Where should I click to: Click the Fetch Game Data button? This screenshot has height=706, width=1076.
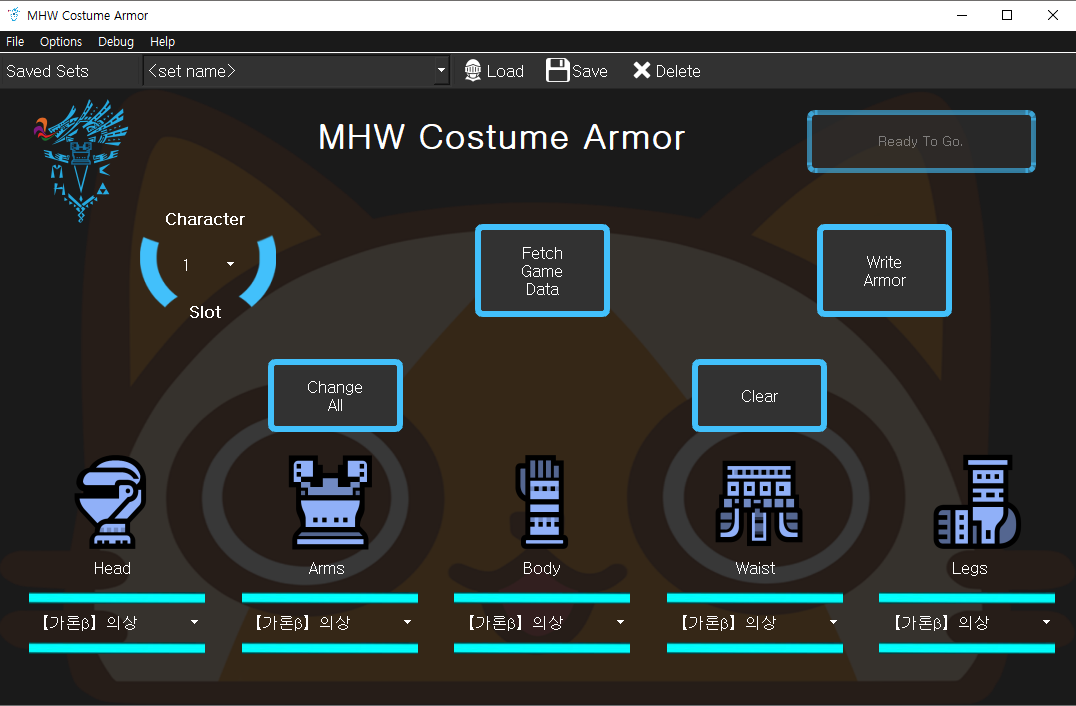tap(542, 271)
